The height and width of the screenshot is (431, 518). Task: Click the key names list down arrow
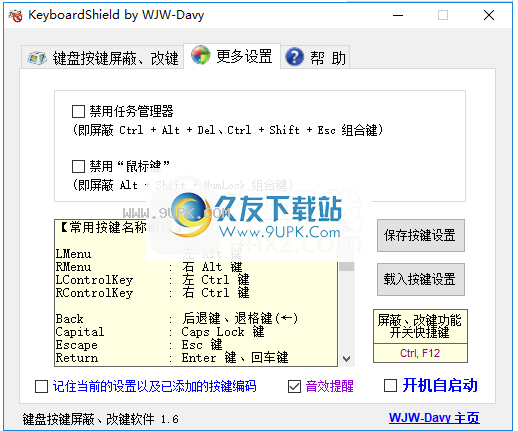346,359
